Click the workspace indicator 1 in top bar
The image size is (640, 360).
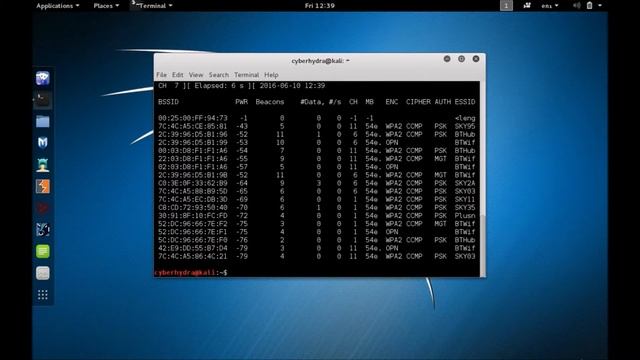[x=506, y=6]
